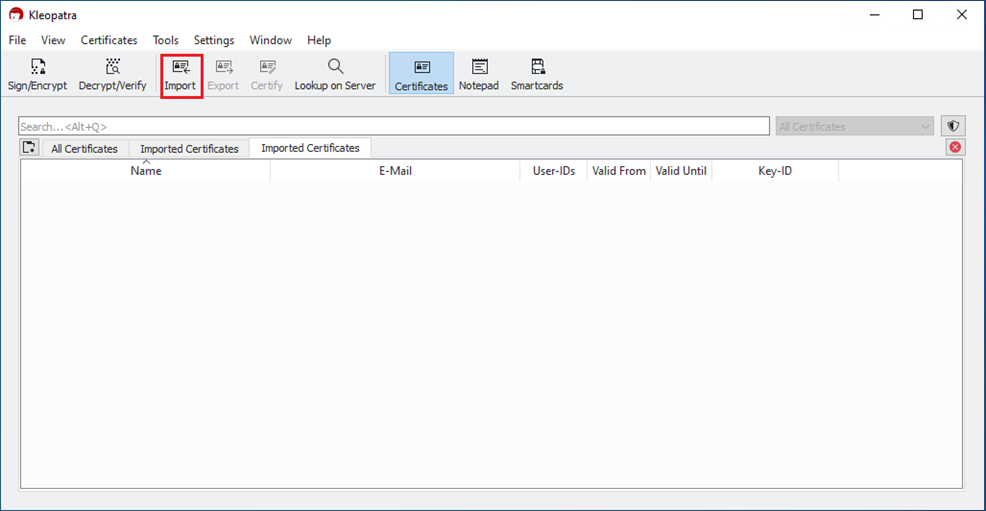This screenshot has height=511, width=986.
Task: Click the Certify toolbar icon
Action: pyautogui.click(x=267, y=74)
